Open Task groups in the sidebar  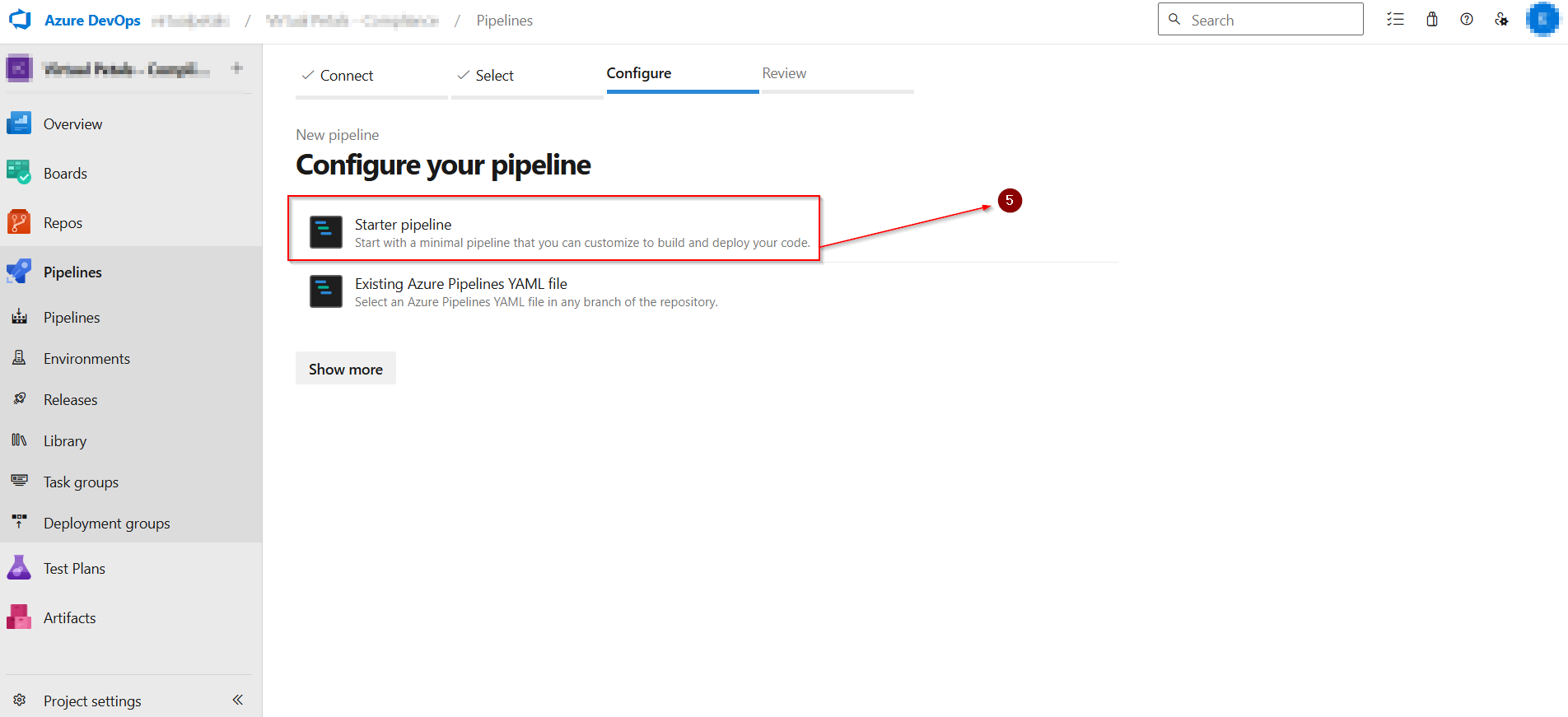click(x=131, y=482)
